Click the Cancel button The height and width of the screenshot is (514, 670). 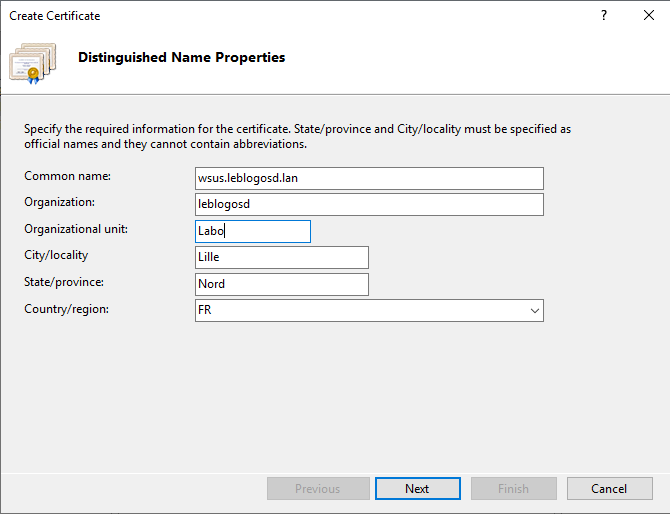[608, 489]
